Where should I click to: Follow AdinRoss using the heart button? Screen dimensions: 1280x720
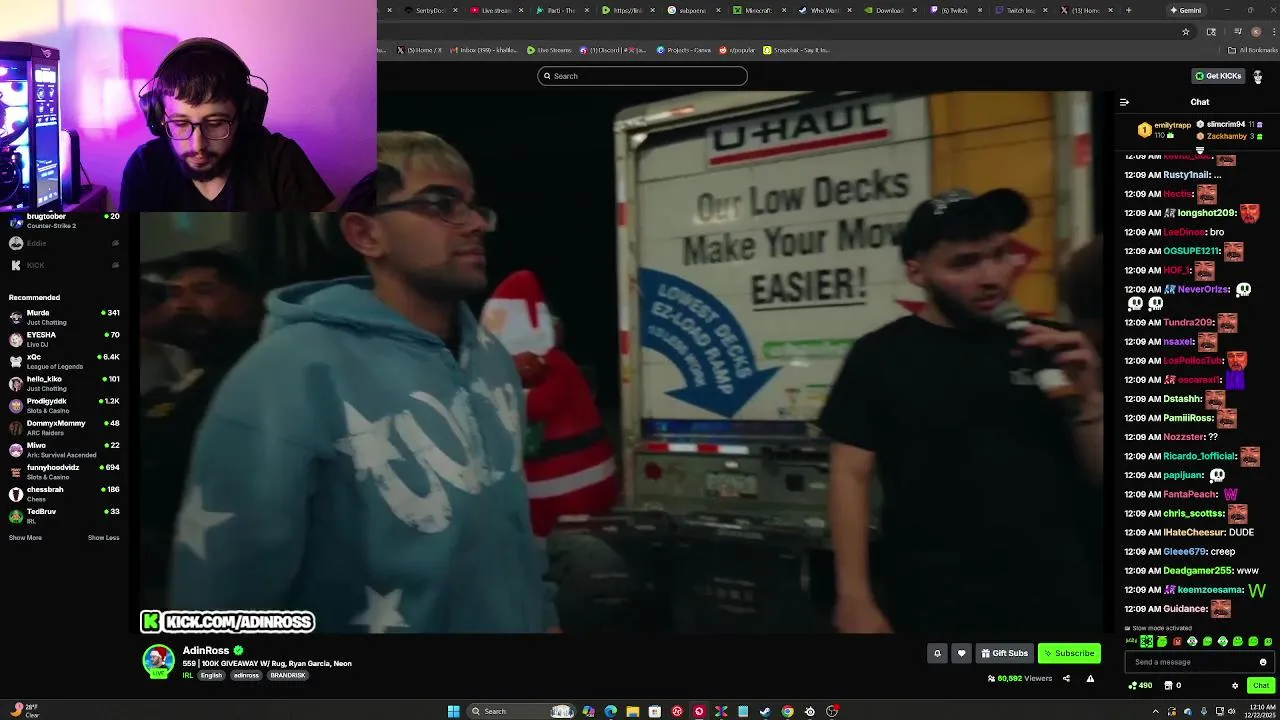tap(961, 653)
